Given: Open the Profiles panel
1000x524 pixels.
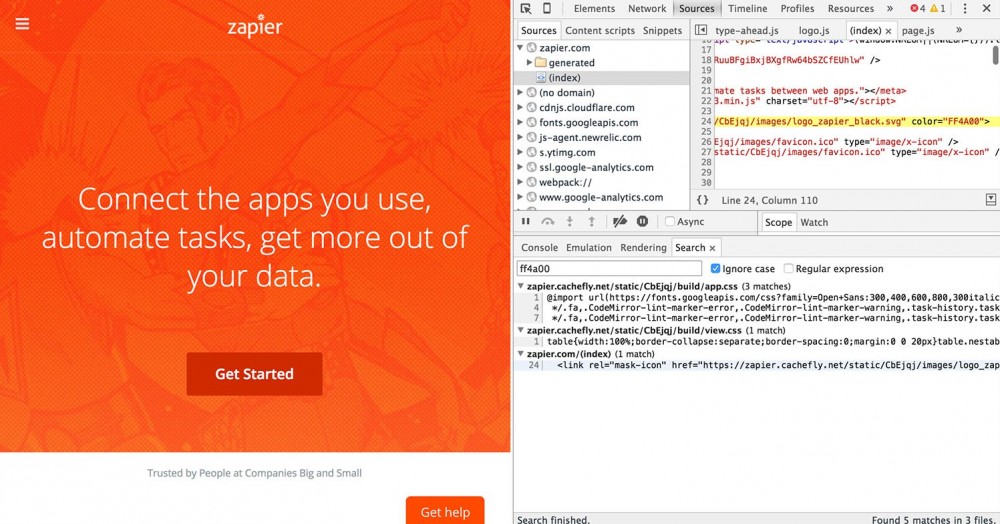Looking at the screenshot, I should [797, 8].
